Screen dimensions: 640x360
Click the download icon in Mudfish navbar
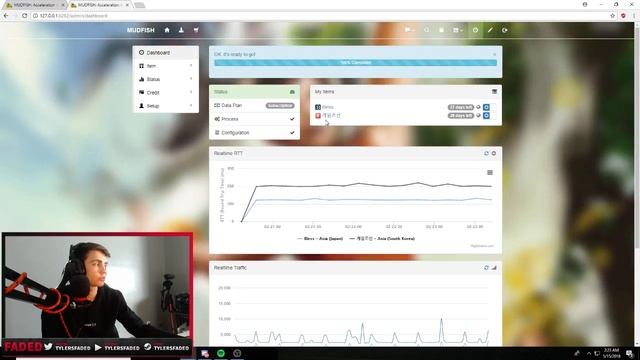pyautogui.click(x=181, y=30)
